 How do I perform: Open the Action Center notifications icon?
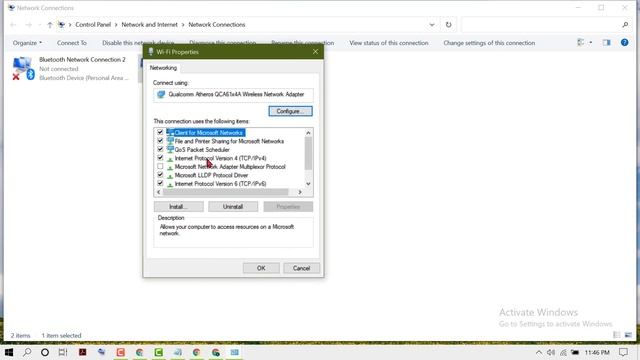(x=623, y=352)
